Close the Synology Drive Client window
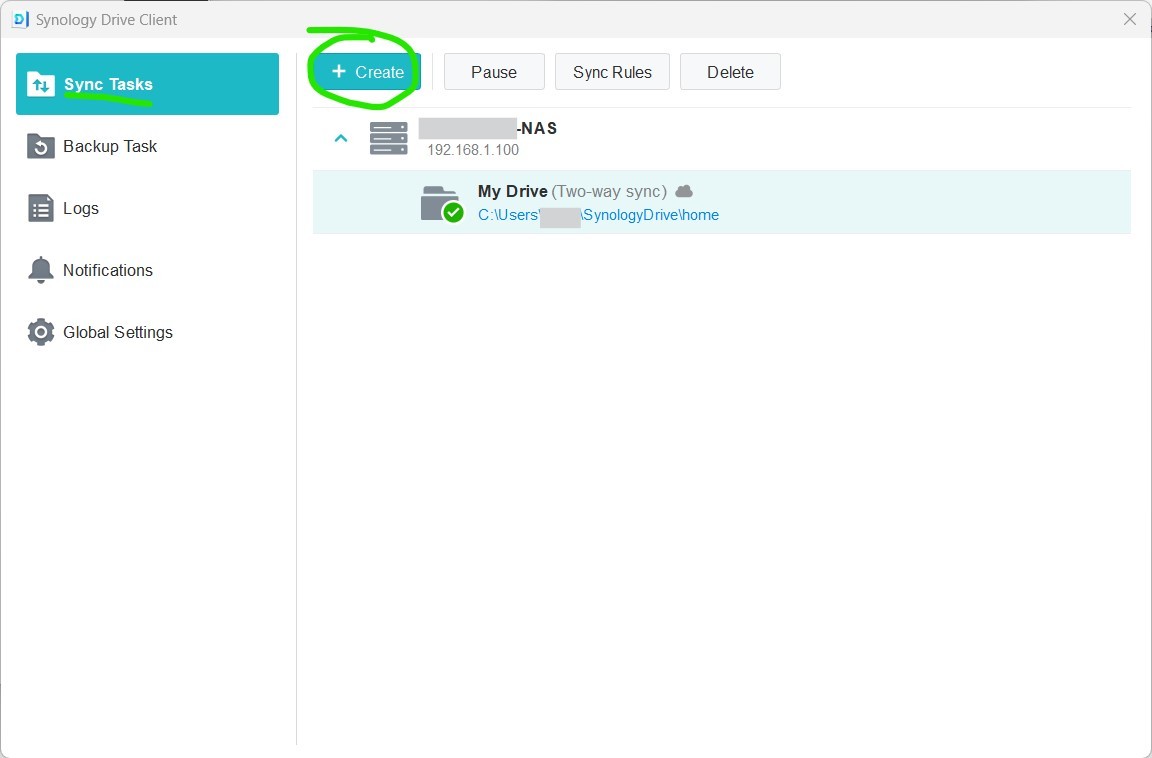The image size is (1152, 758). [x=1130, y=19]
